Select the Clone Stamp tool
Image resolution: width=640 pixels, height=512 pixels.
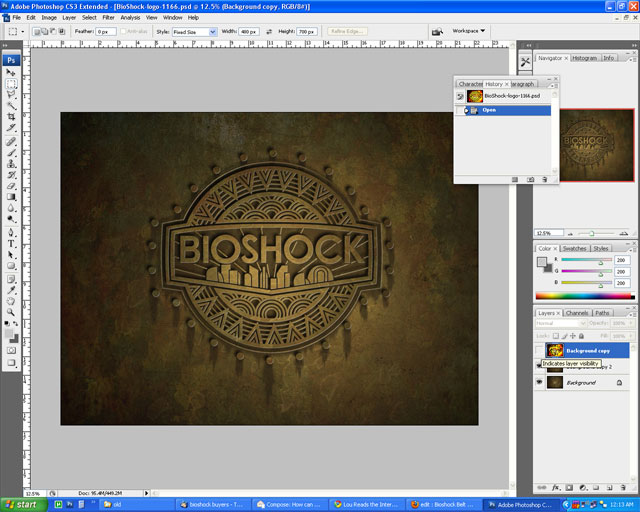(11, 164)
